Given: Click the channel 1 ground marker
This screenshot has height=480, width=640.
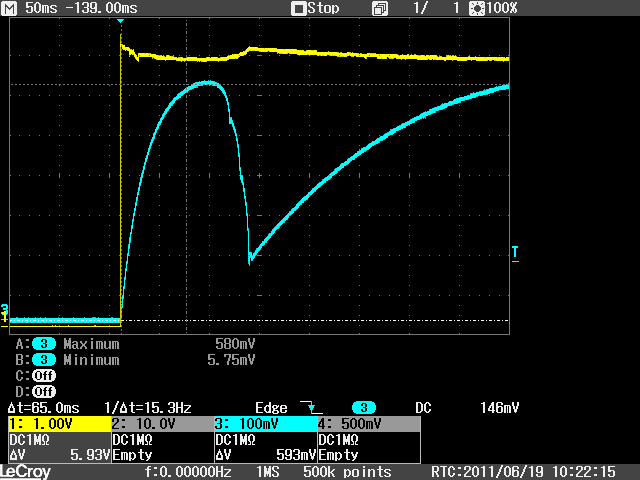Looking at the screenshot, I should [x=4, y=318].
